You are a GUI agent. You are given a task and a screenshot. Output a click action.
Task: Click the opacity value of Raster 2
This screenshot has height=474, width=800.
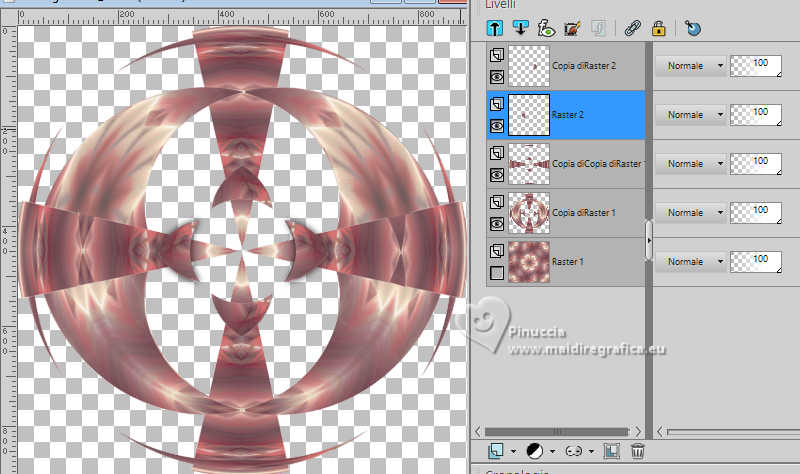pos(756,115)
